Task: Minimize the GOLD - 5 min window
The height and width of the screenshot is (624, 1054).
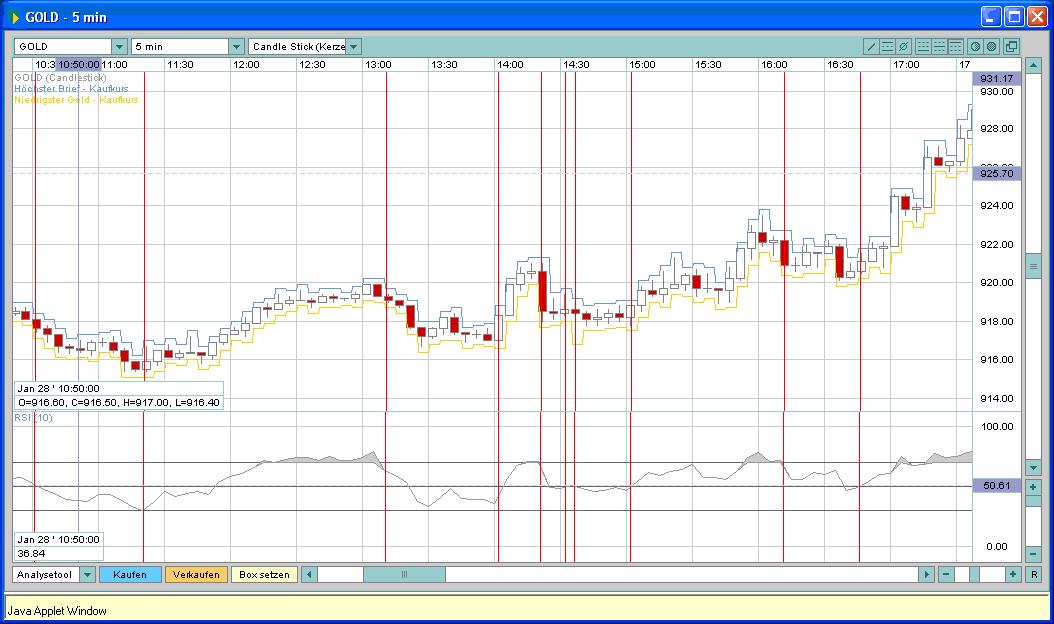Action: point(991,17)
